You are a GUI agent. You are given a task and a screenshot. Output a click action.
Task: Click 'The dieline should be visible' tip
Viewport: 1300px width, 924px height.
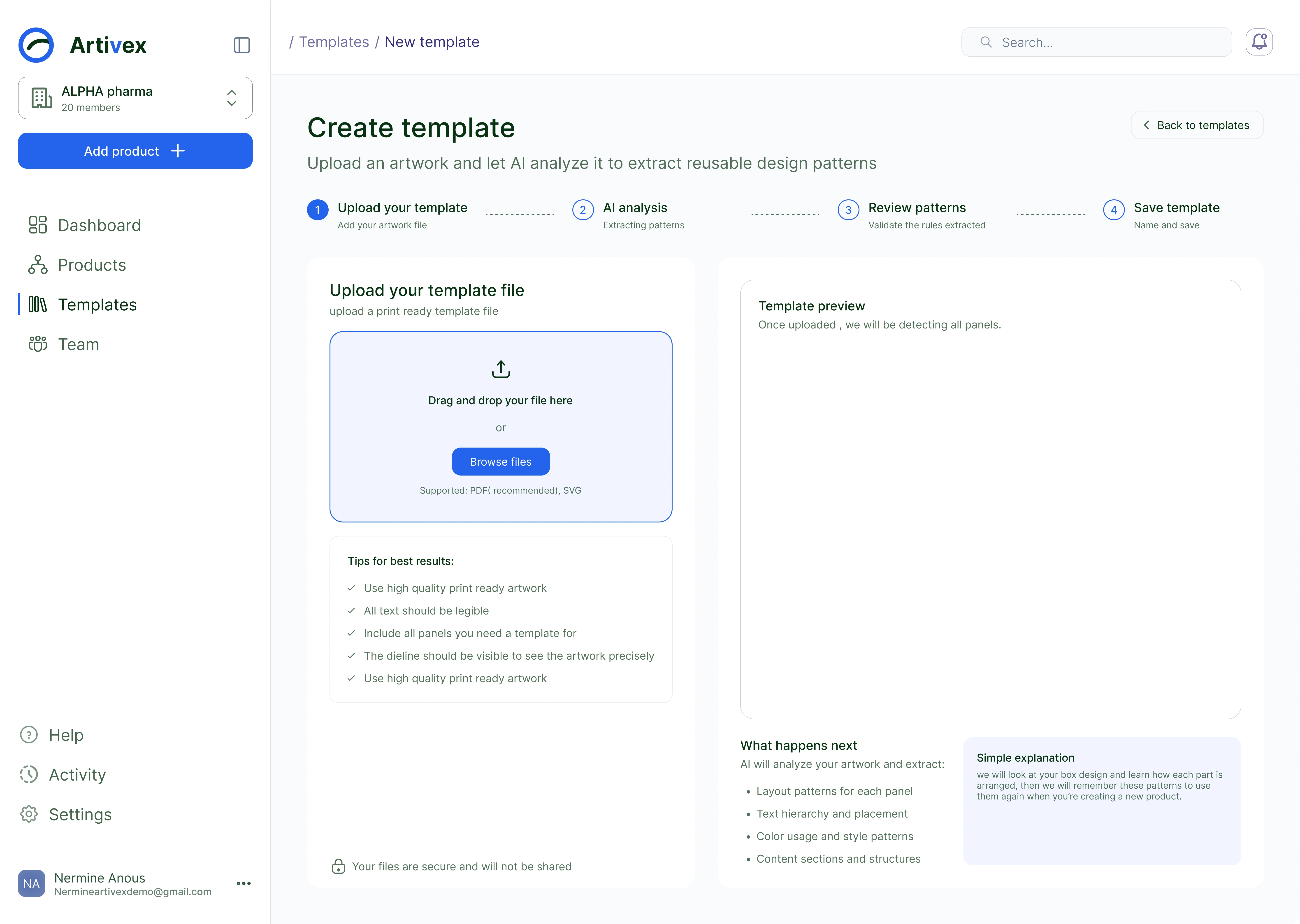[509, 656]
